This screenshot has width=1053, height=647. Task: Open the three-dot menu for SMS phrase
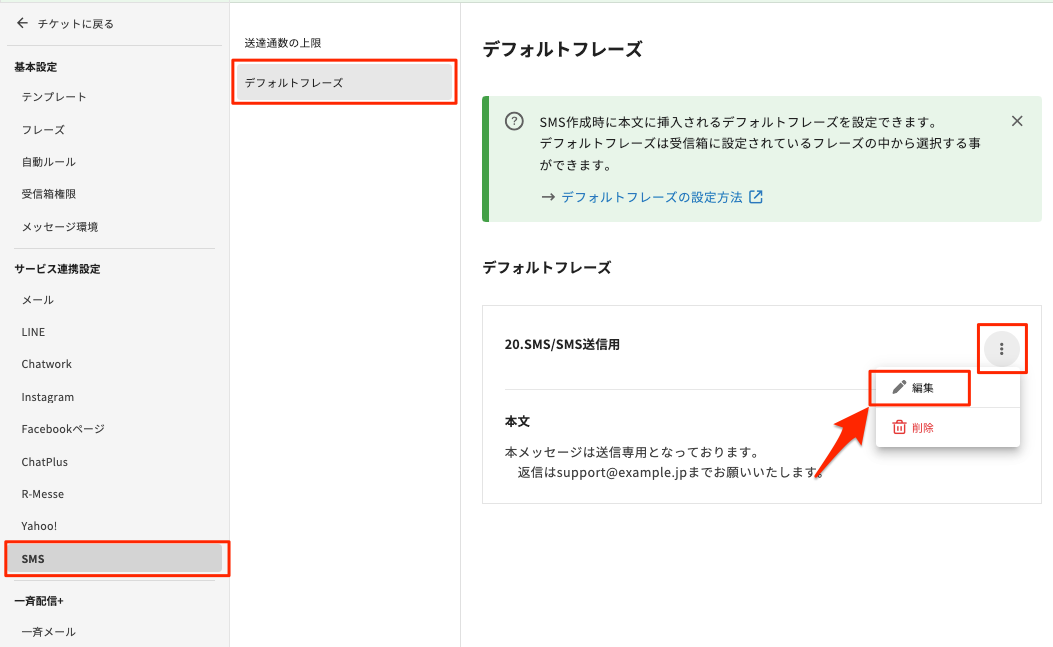point(1001,348)
